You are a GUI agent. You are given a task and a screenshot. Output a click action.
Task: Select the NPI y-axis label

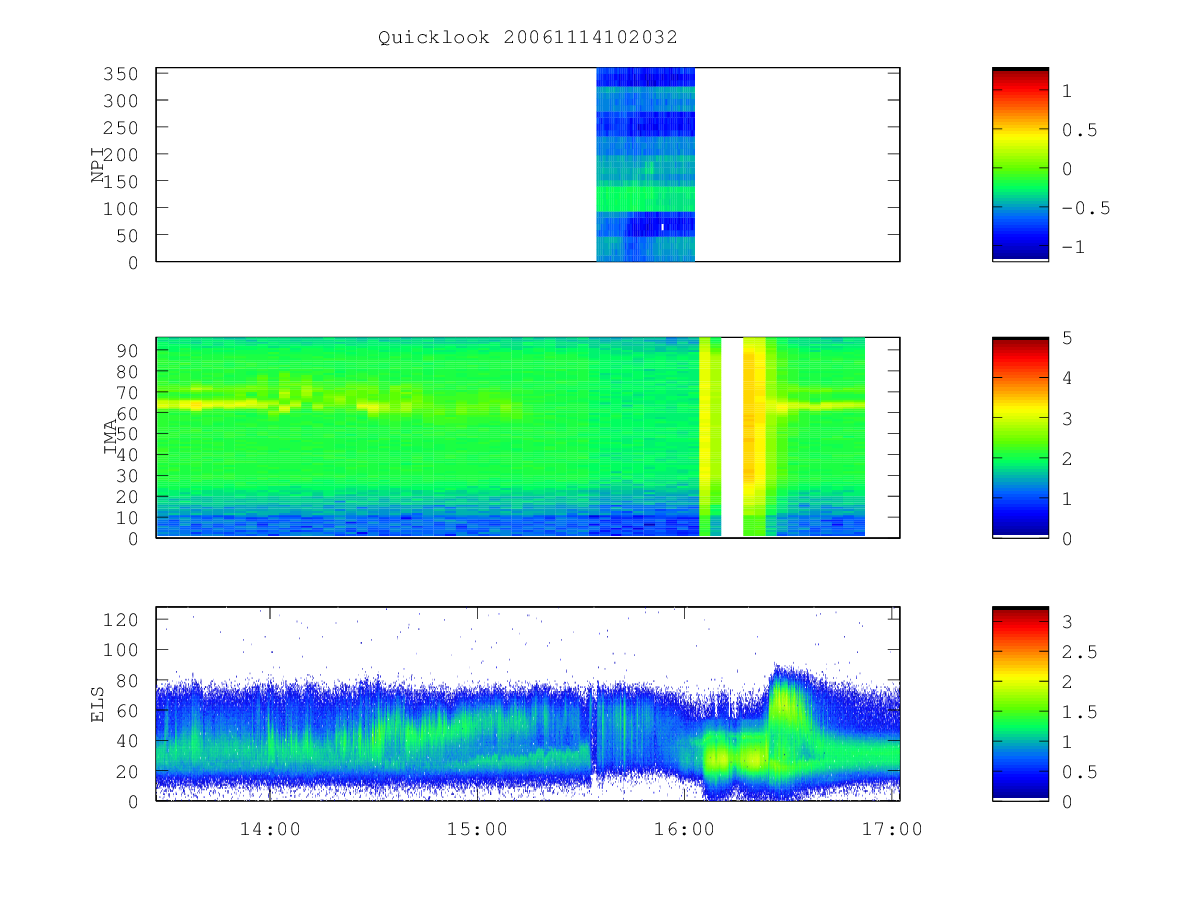pos(98,165)
